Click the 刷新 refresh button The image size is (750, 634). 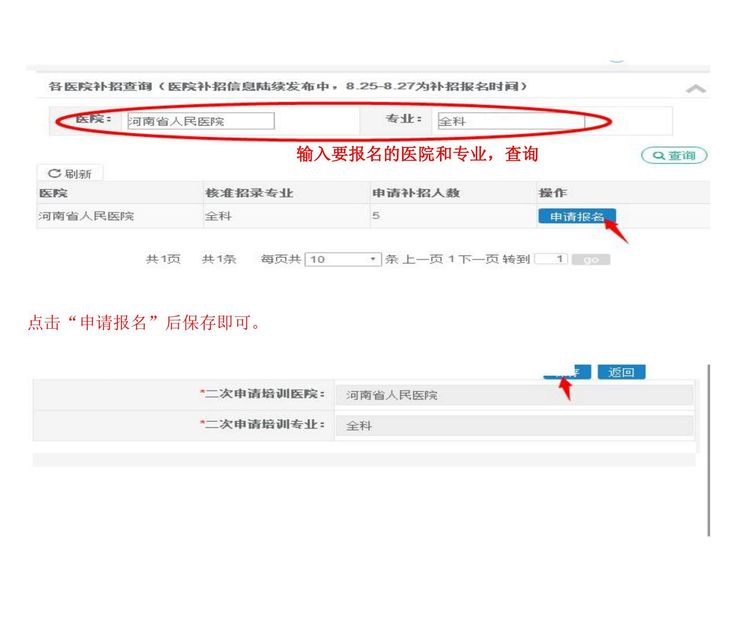coord(70,174)
